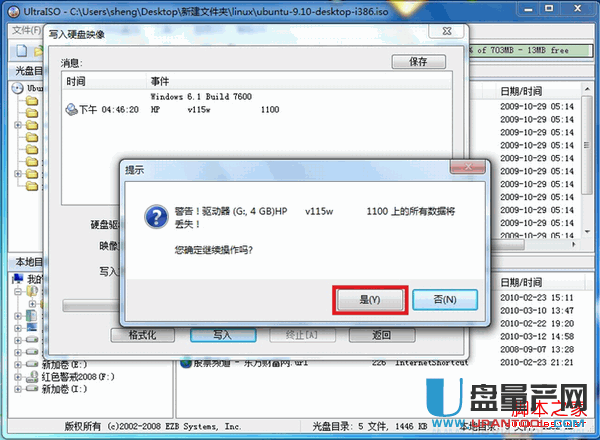The width and height of the screenshot is (600, 440).
Task: Click the hard drive icon of 新加卷 (I:)
Action: (x=32, y=389)
